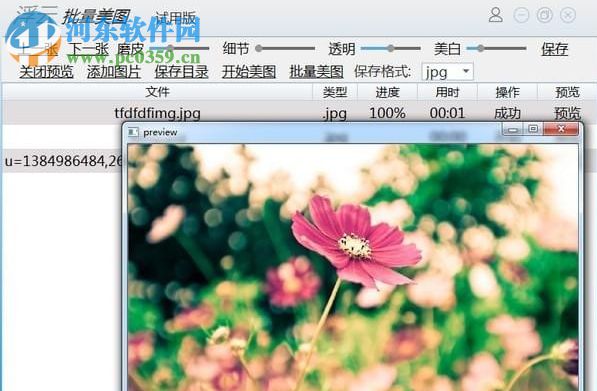Click 开始美图 to start beautifying
The width and height of the screenshot is (597, 391).
(x=249, y=72)
